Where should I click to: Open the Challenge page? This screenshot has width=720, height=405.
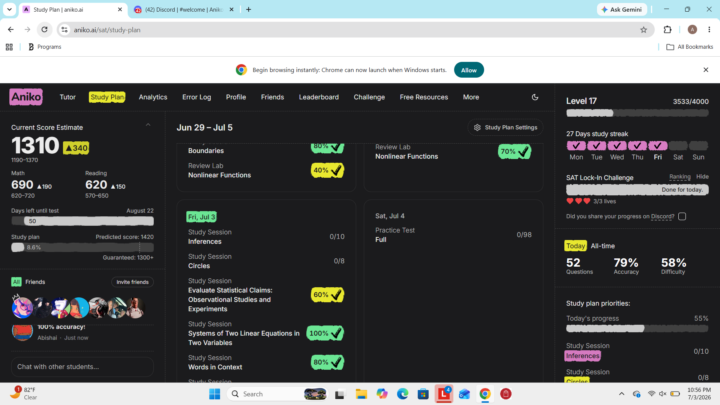[369, 97]
